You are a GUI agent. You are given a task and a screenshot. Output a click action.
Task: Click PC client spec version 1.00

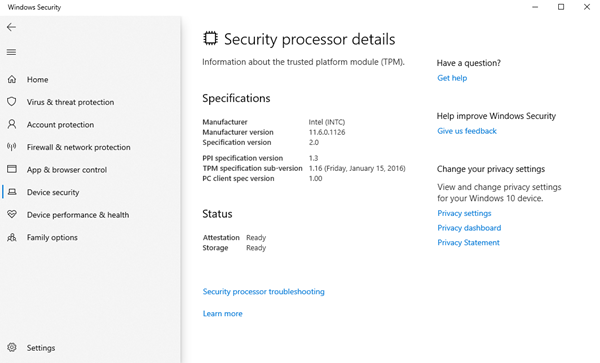(x=315, y=178)
